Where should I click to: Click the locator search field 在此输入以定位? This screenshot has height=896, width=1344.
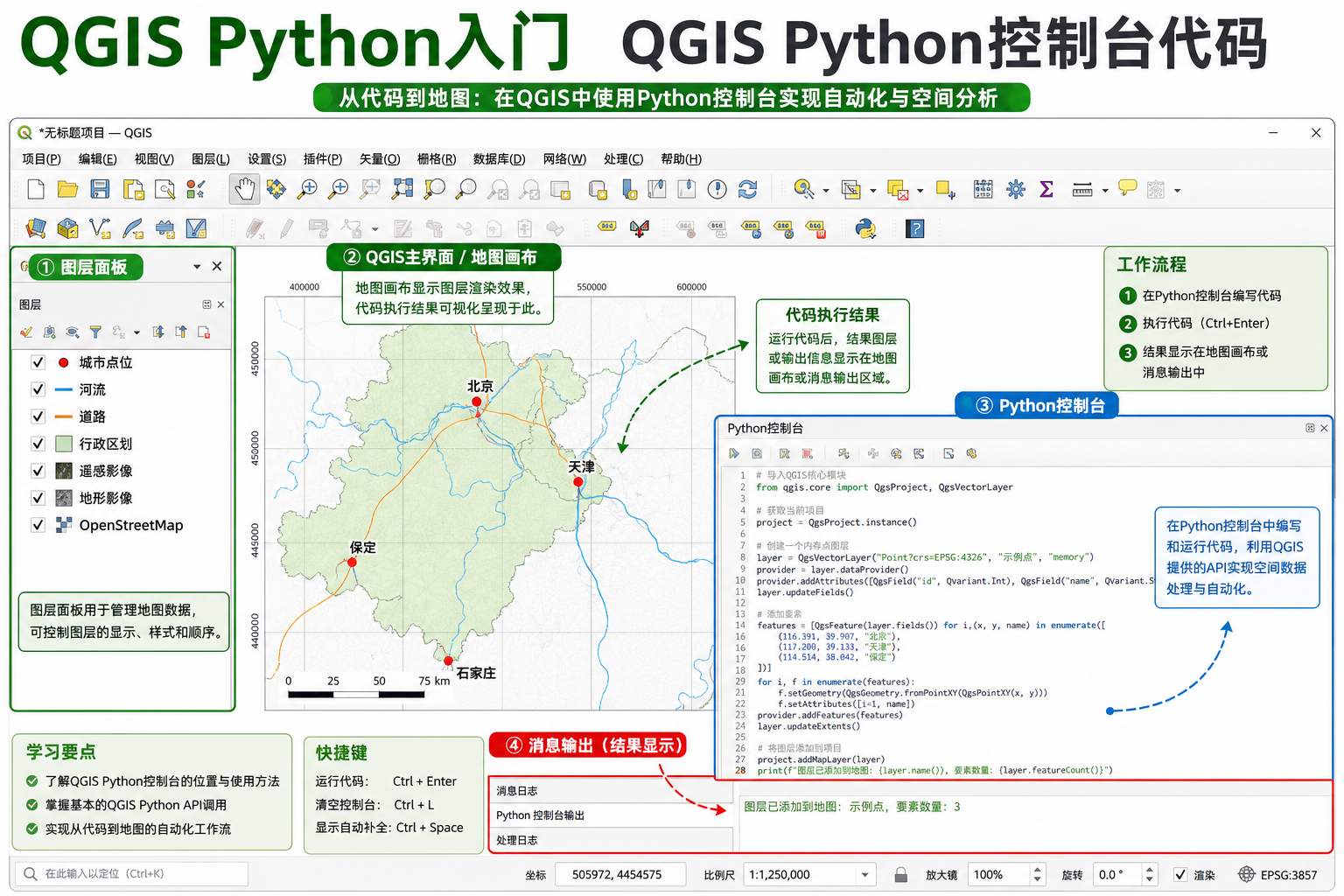pyautogui.click(x=131, y=873)
